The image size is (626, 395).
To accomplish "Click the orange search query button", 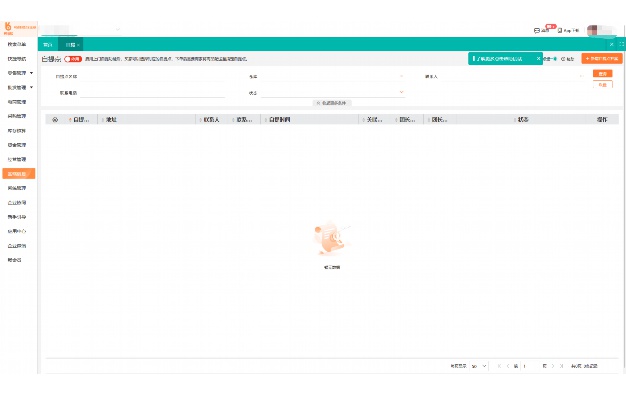I will (x=602, y=73).
